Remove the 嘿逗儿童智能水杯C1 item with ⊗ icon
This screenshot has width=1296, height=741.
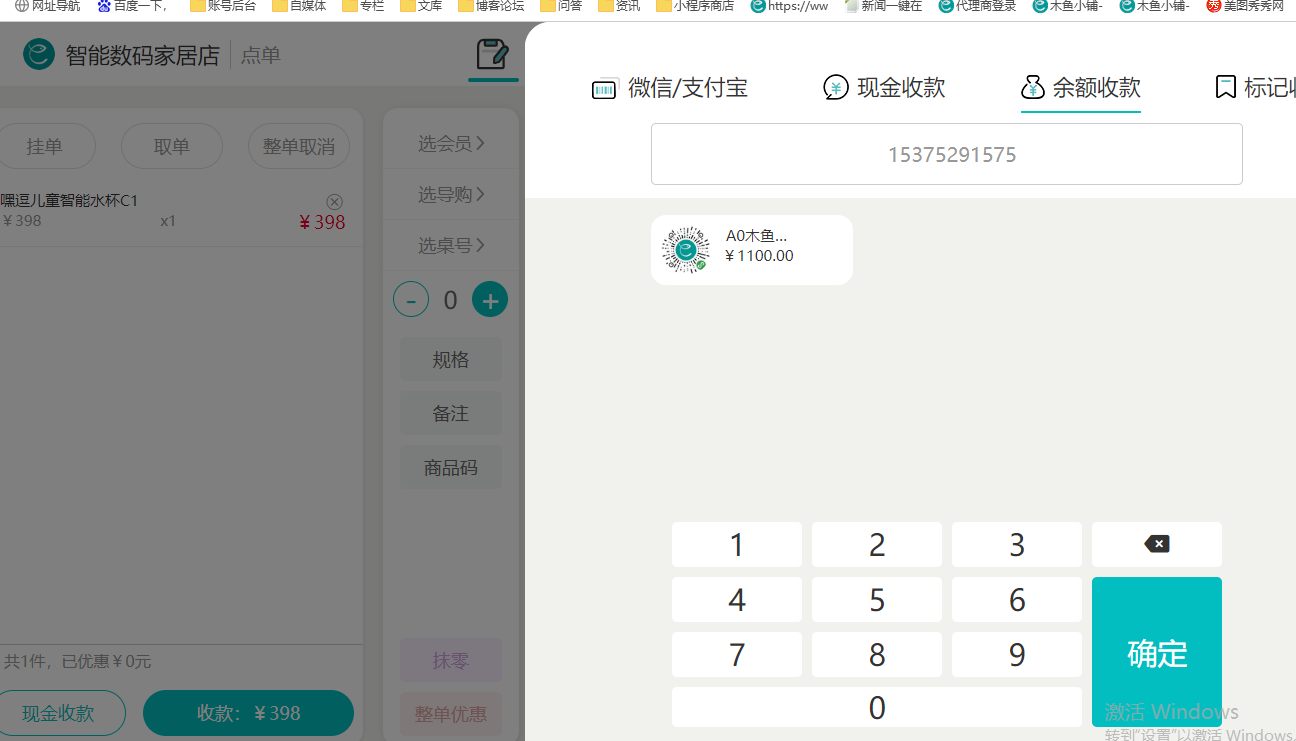[x=335, y=202]
